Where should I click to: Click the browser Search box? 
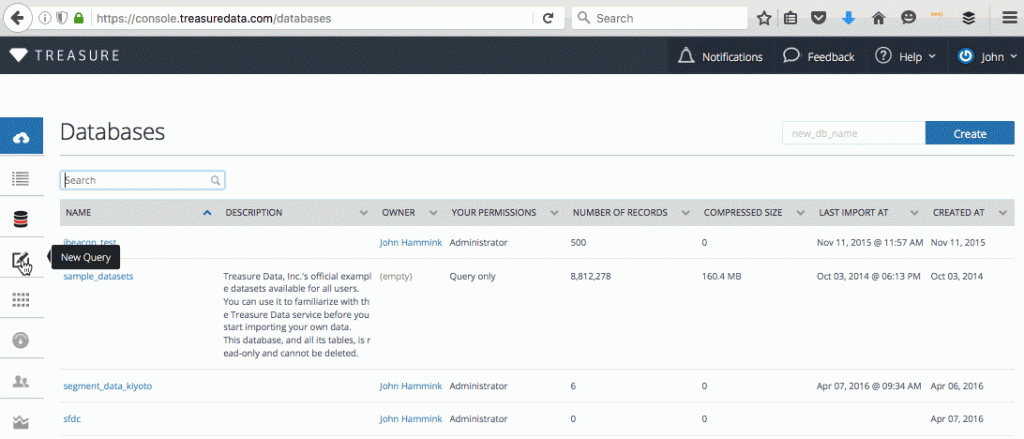(x=660, y=18)
